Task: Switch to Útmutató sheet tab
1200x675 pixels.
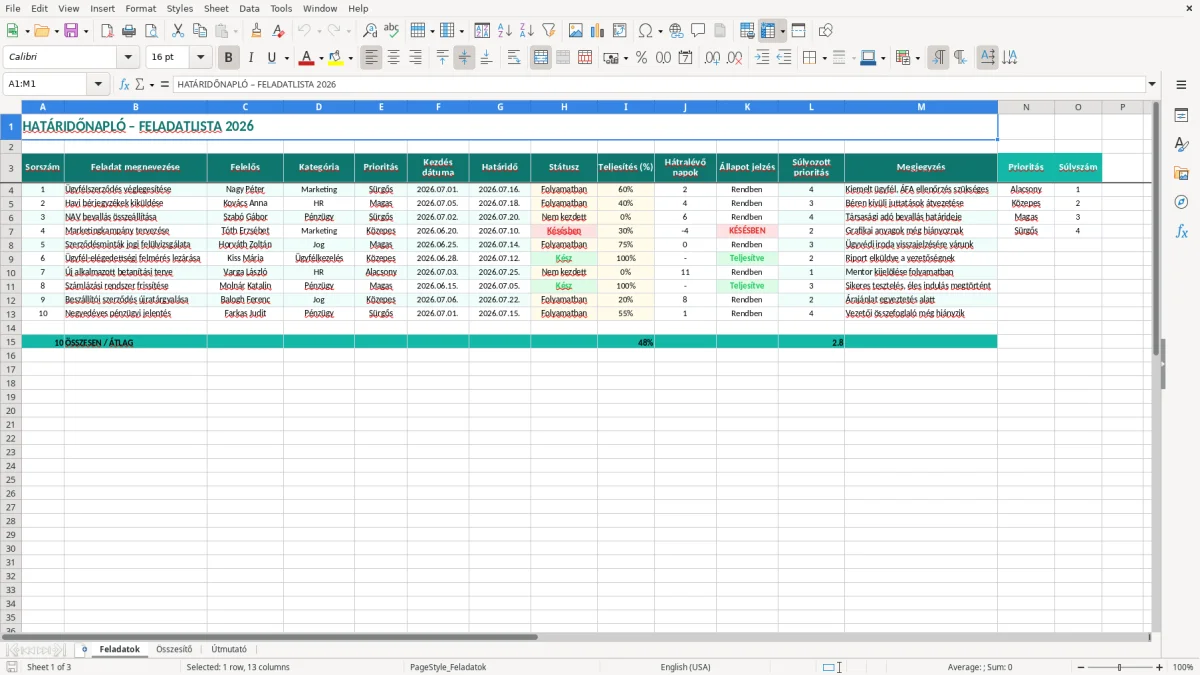Action: click(229, 649)
